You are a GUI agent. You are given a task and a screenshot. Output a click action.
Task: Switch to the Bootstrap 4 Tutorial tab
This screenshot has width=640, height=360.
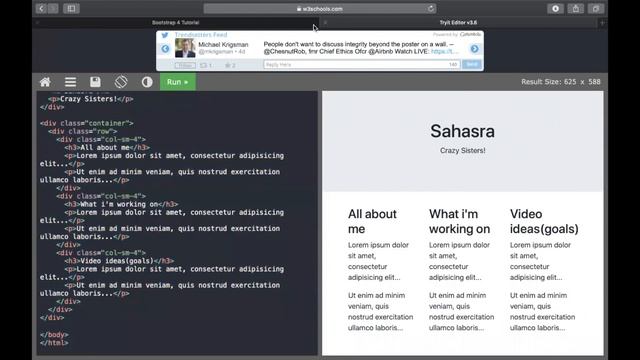pos(176,22)
